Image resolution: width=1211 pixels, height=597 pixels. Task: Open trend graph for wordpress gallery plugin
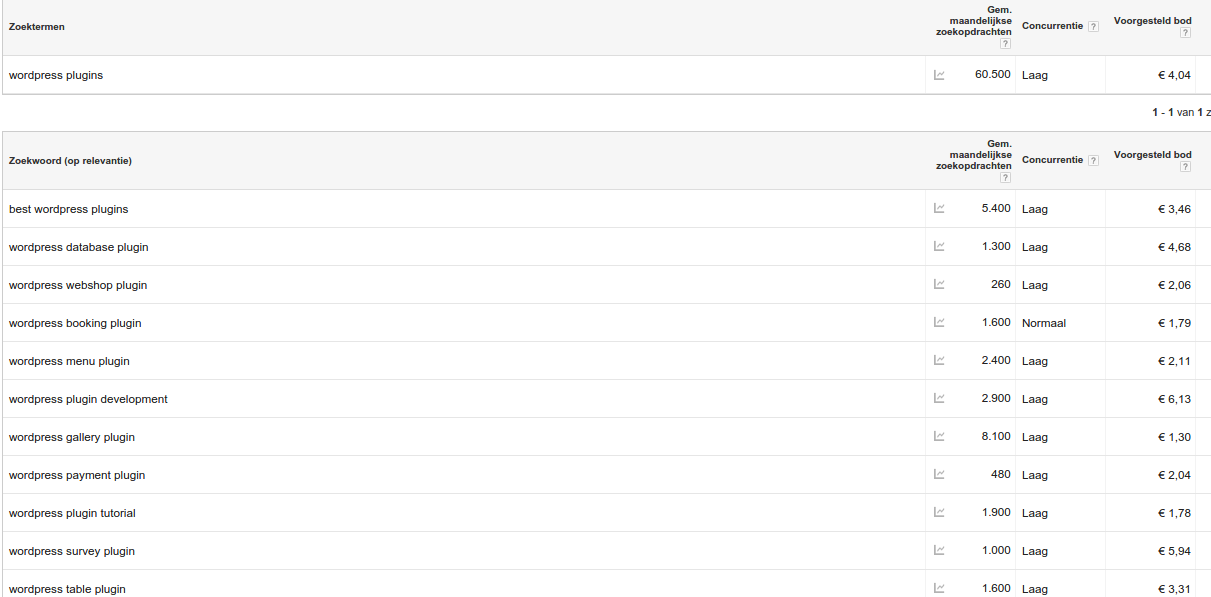click(939, 437)
